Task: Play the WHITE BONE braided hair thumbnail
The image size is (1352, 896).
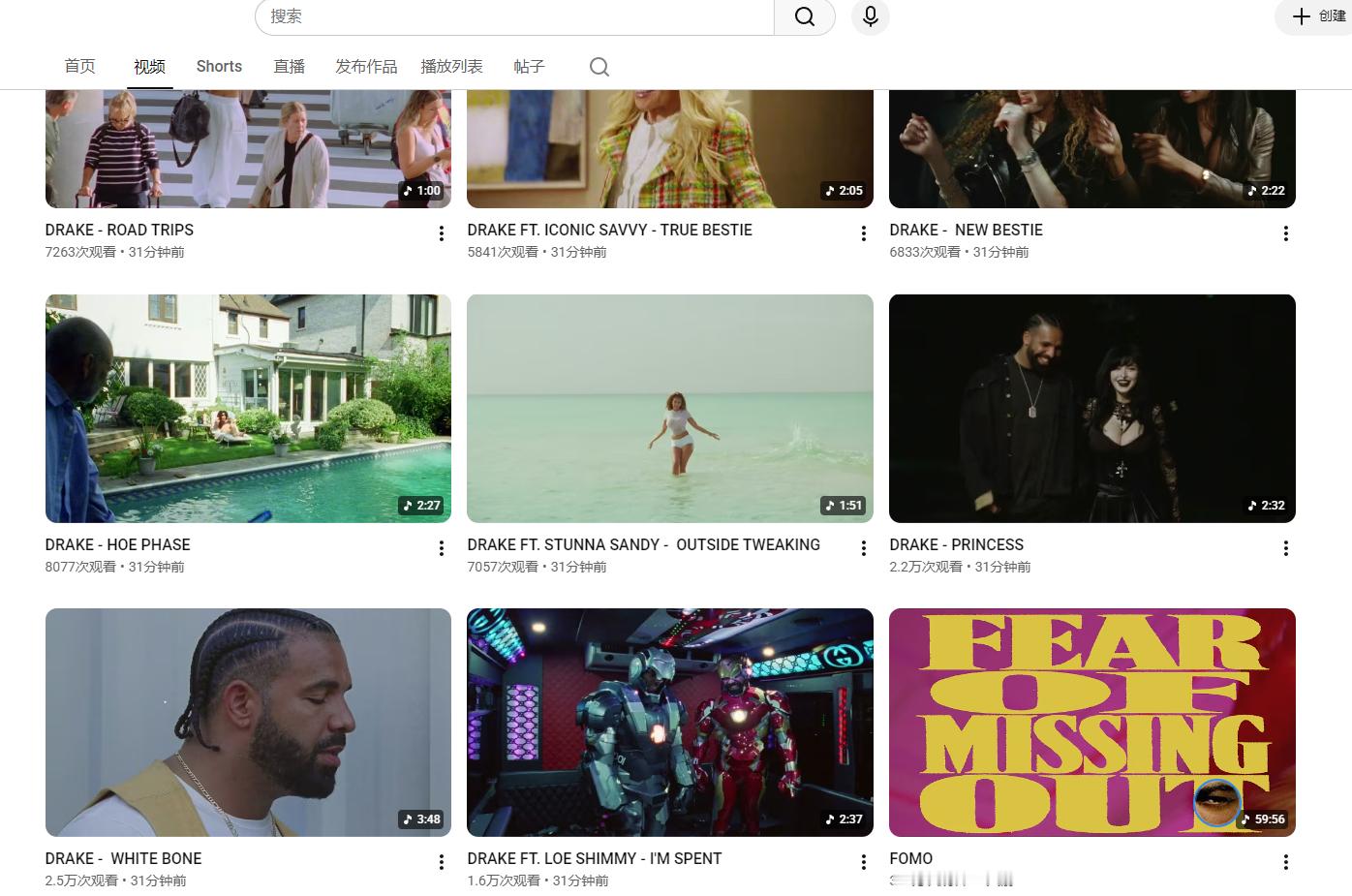Action: pyautogui.click(x=248, y=723)
